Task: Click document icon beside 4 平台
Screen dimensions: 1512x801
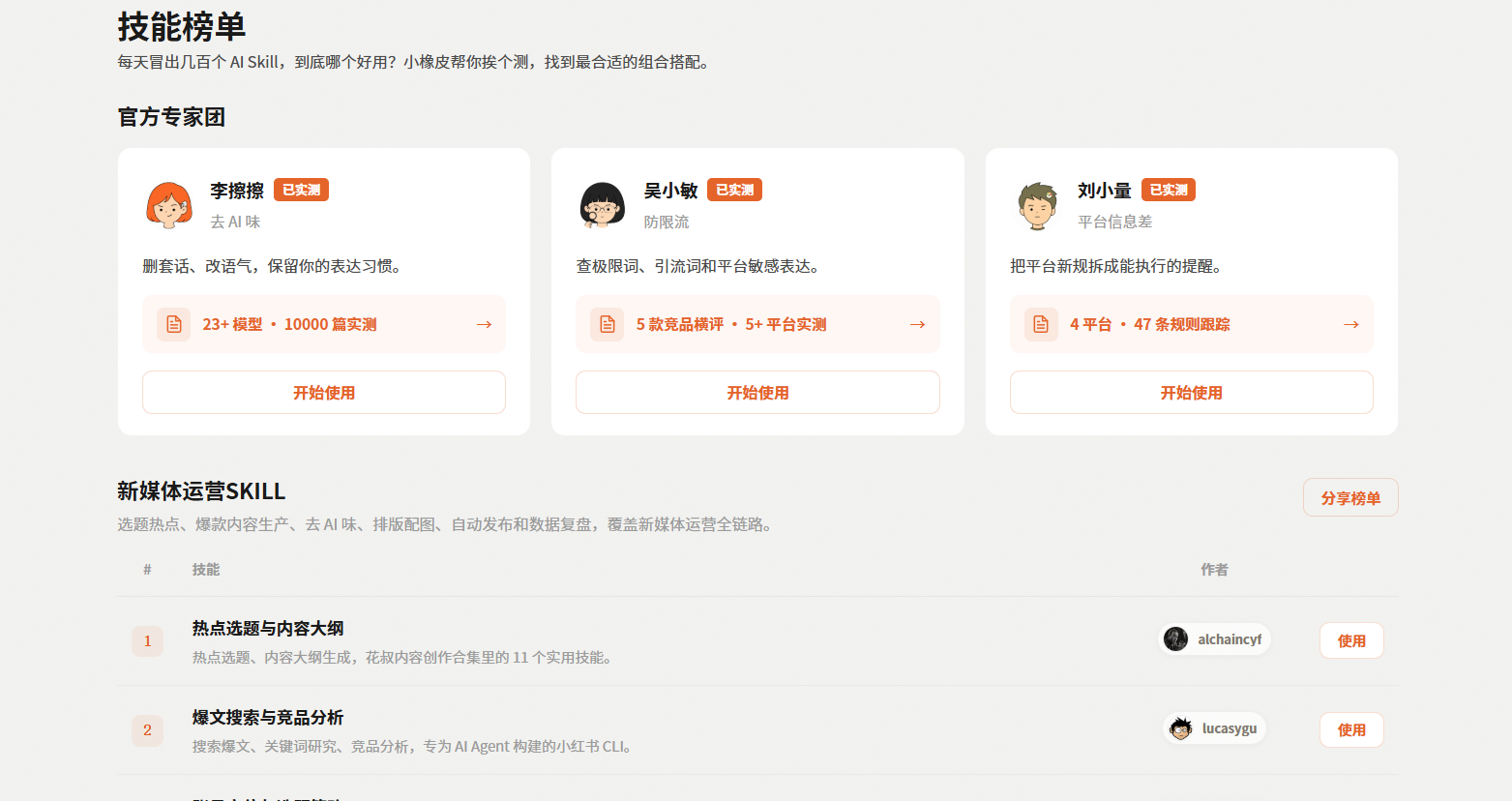Action: [1041, 324]
